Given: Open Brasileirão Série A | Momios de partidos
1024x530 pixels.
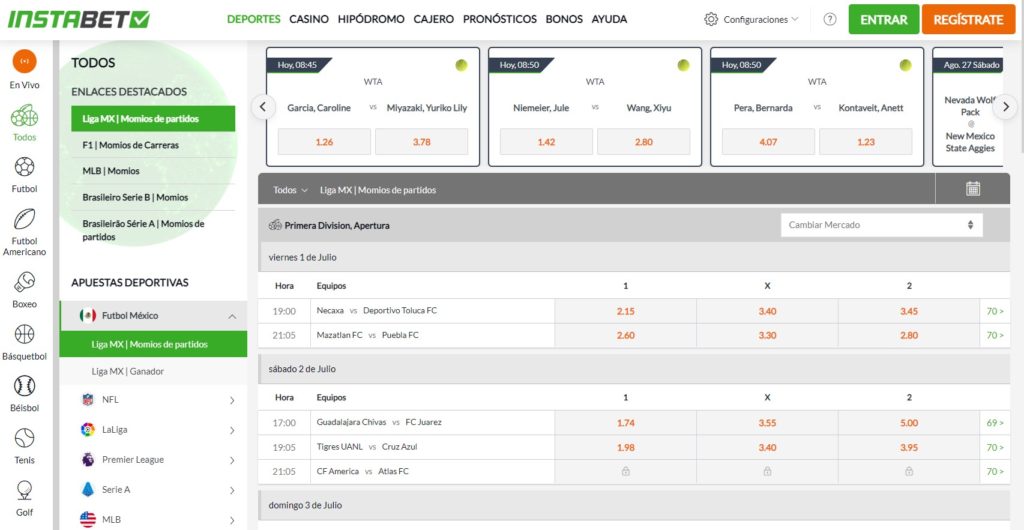Looking at the screenshot, I should (143, 230).
